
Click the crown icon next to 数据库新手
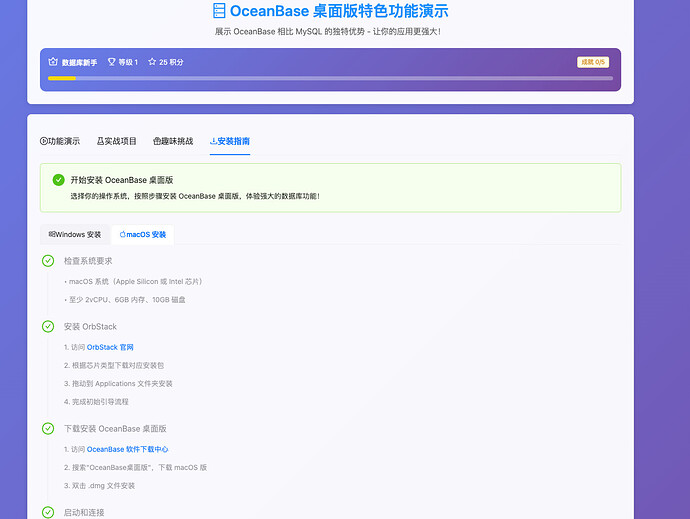tap(53, 62)
